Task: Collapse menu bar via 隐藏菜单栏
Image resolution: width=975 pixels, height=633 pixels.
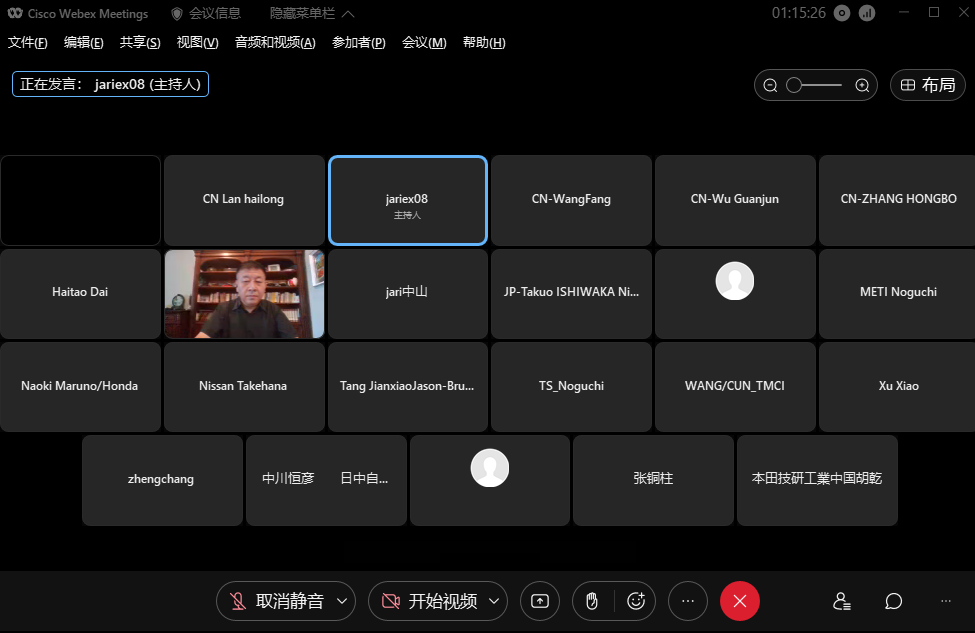Action: pos(311,14)
